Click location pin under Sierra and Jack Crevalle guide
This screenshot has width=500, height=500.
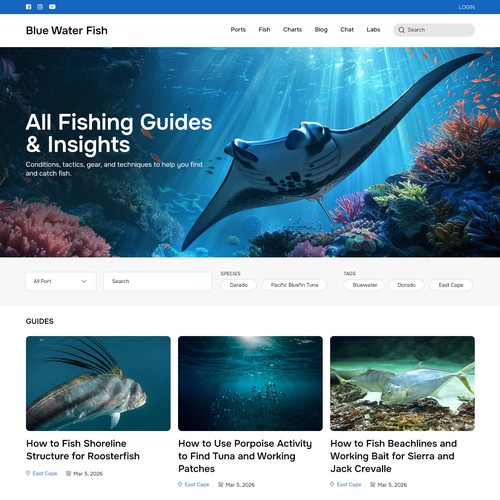click(332, 484)
